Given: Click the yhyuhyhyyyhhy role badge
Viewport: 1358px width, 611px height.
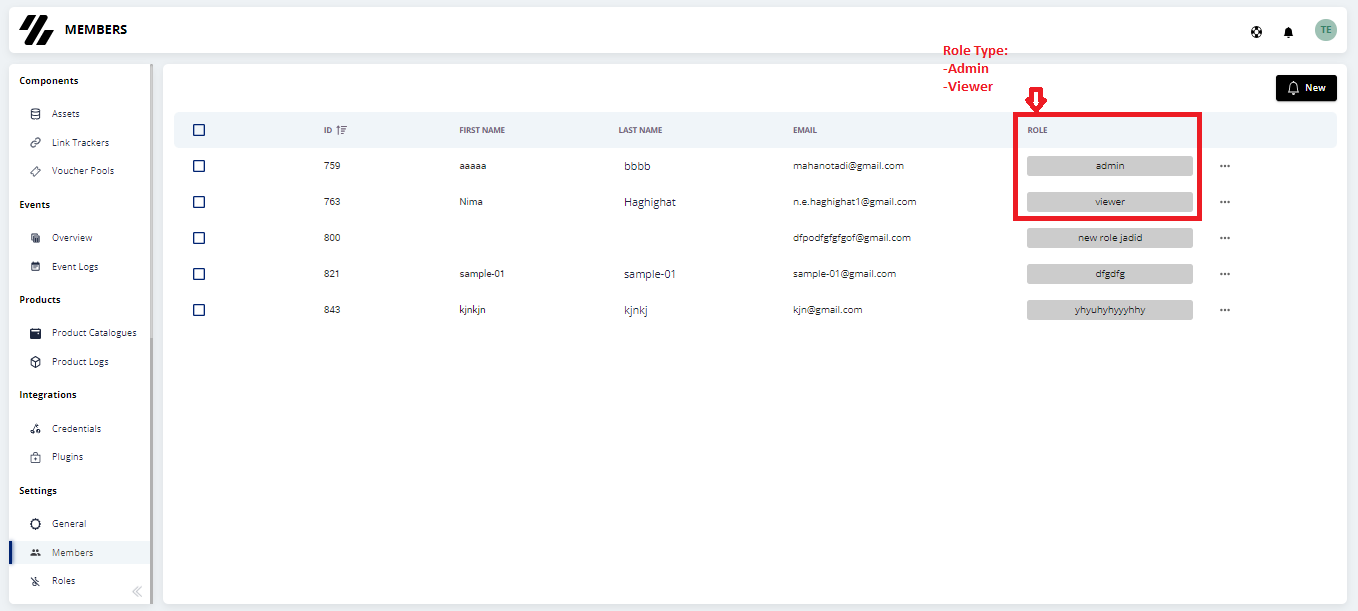Looking at the screenshot, I should pos(1110,310).
